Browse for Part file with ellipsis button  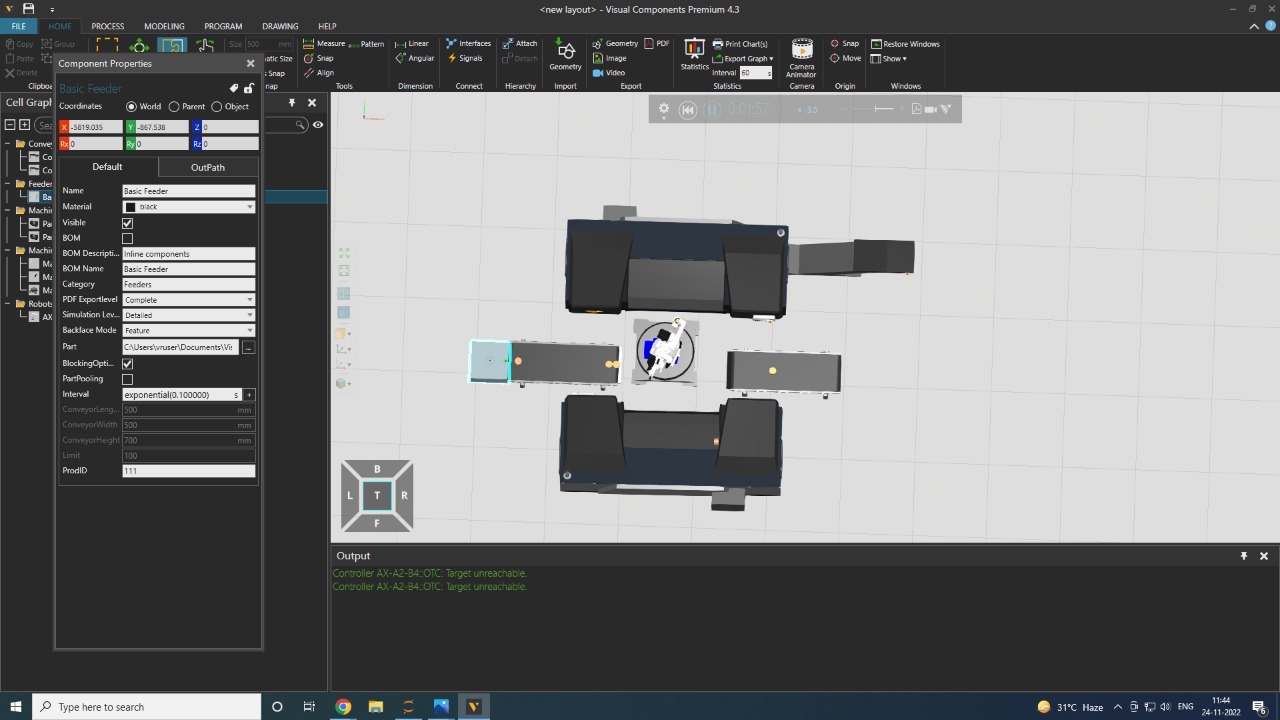point(248,347)
